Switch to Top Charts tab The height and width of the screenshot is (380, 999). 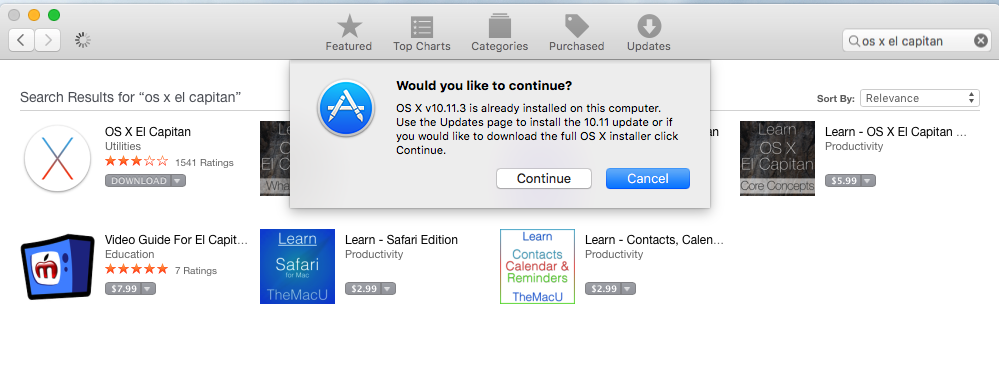[421, 33]
